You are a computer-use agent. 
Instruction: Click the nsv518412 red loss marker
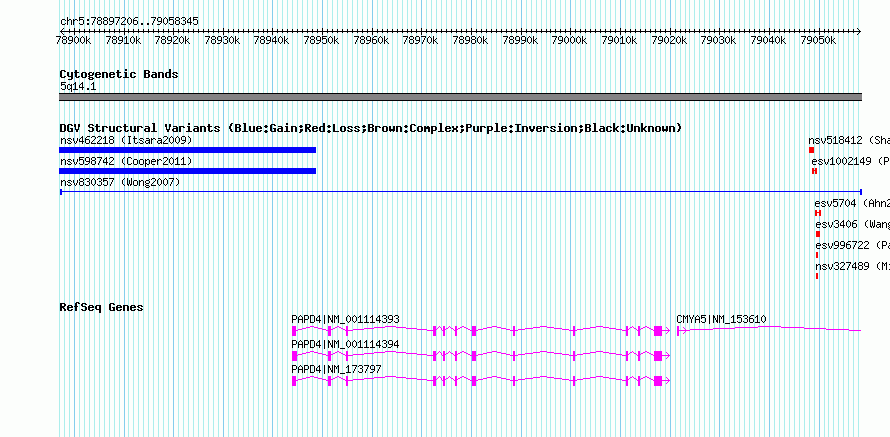tap(812, 150)
